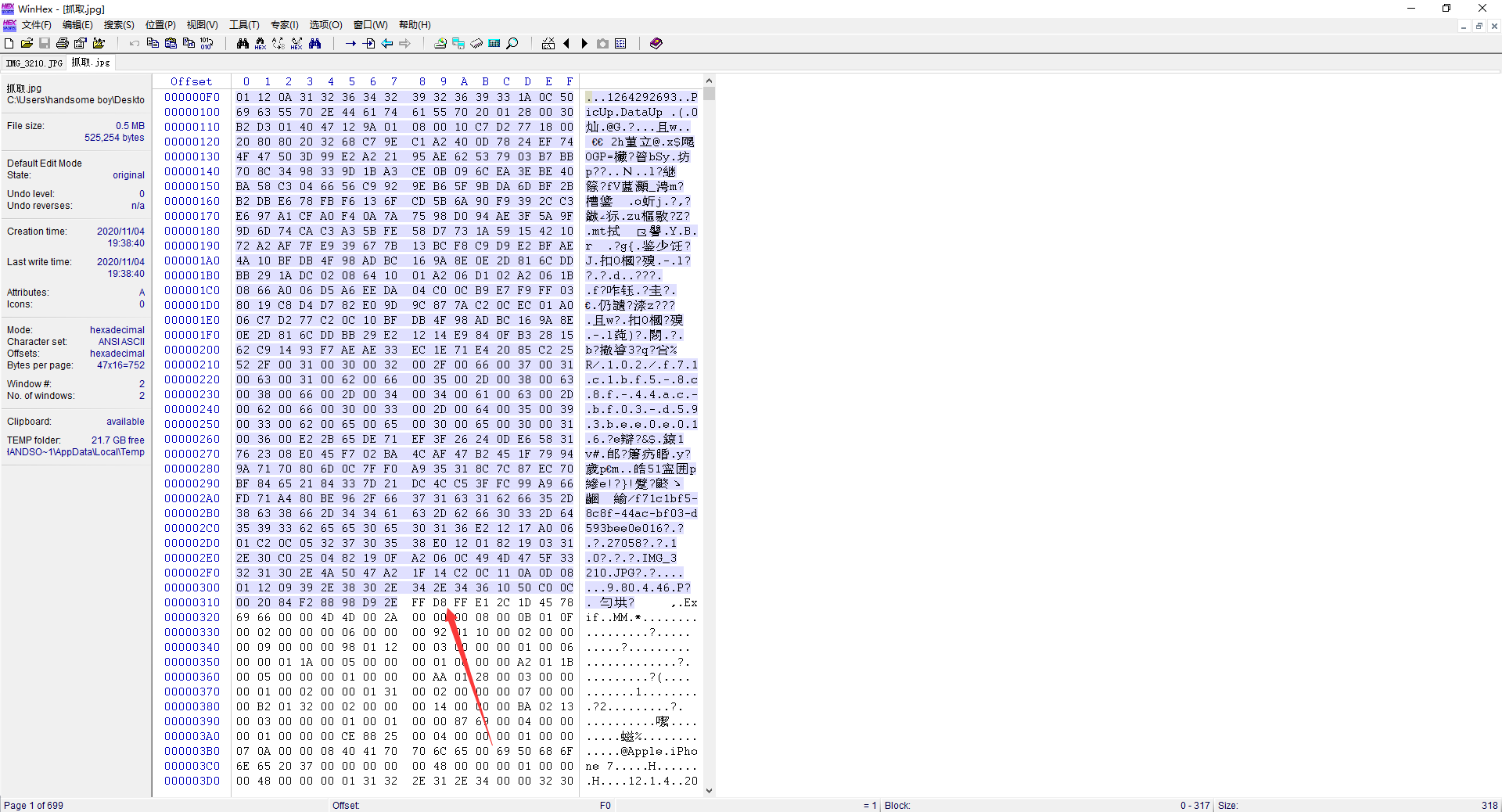Open the 文件(F) menu
Viewport: 1502px width, 812px height.
pyautogui.click(x=37, y=25)
